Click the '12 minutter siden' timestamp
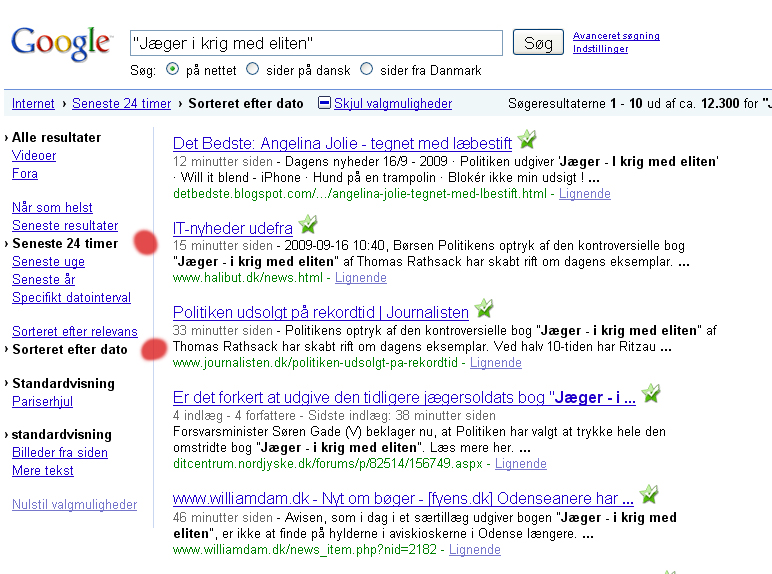Image resolution: width=772 pixels, height=574 pixels. click(223, 161)
